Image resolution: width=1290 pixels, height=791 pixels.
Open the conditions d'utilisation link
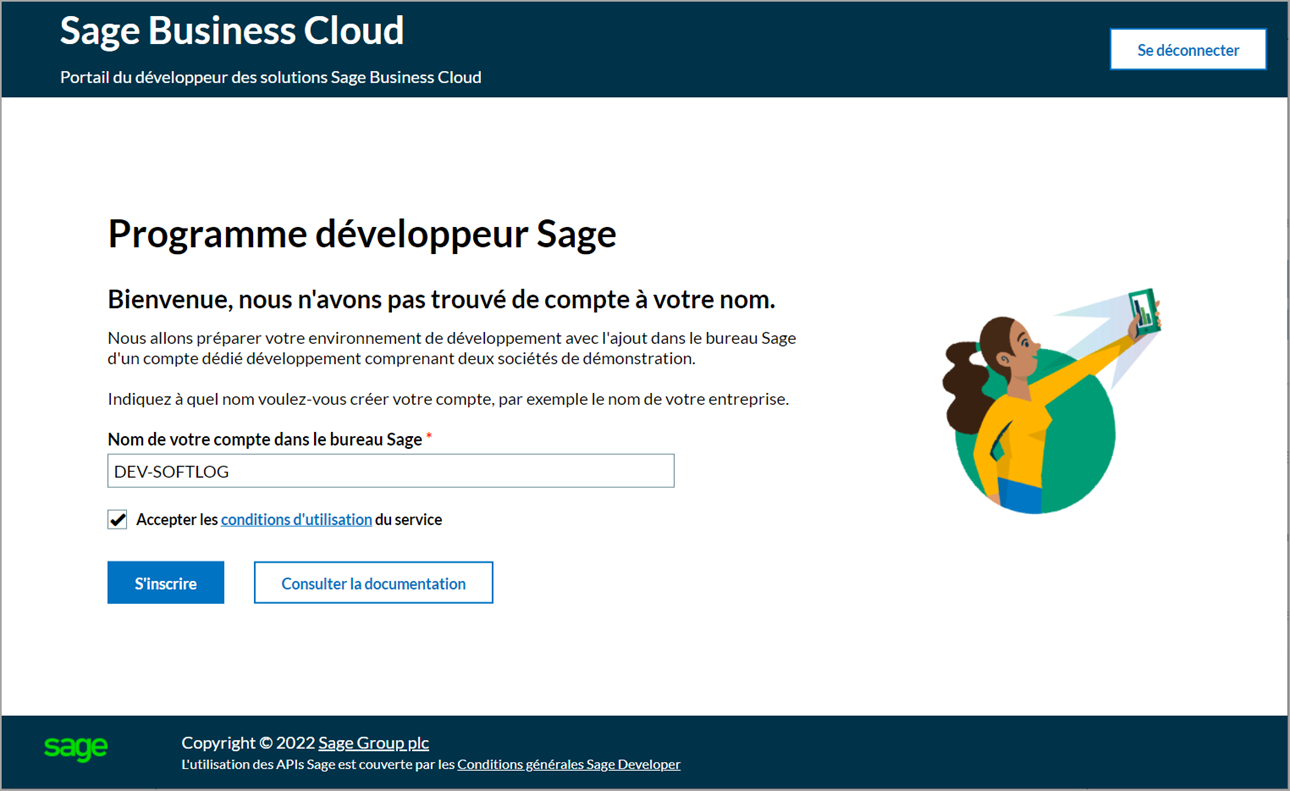click(x=296, y=520)
